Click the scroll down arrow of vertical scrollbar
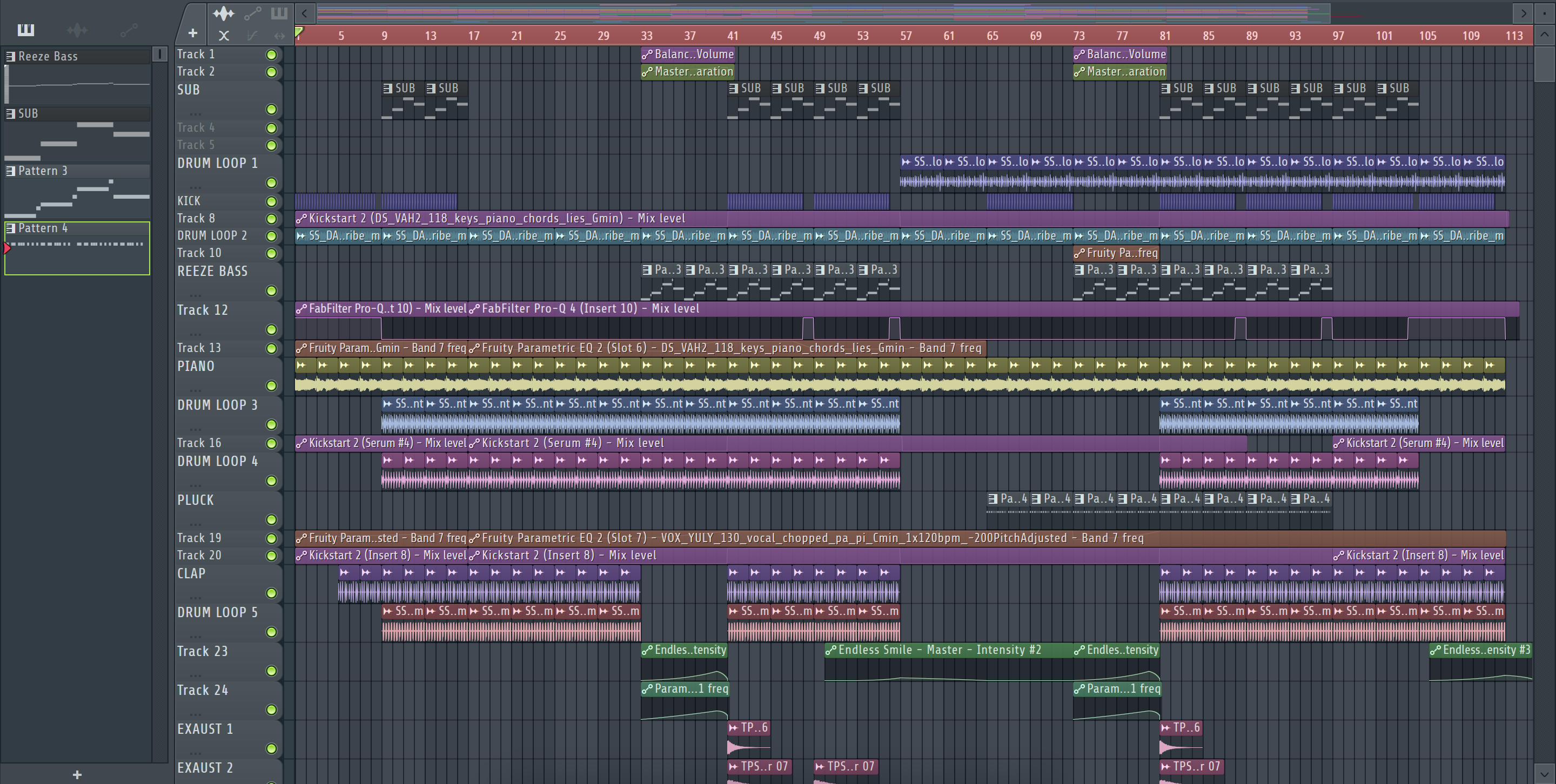This screenshot has height=784, width=1556. (1545, 774)
